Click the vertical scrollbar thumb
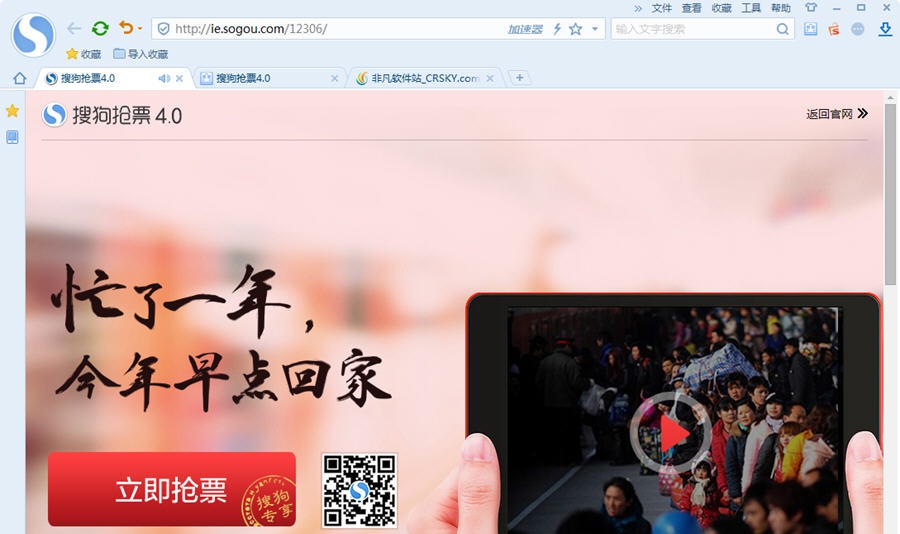The height and width of the screenshot is (534, 900). (x=890, y=194)
